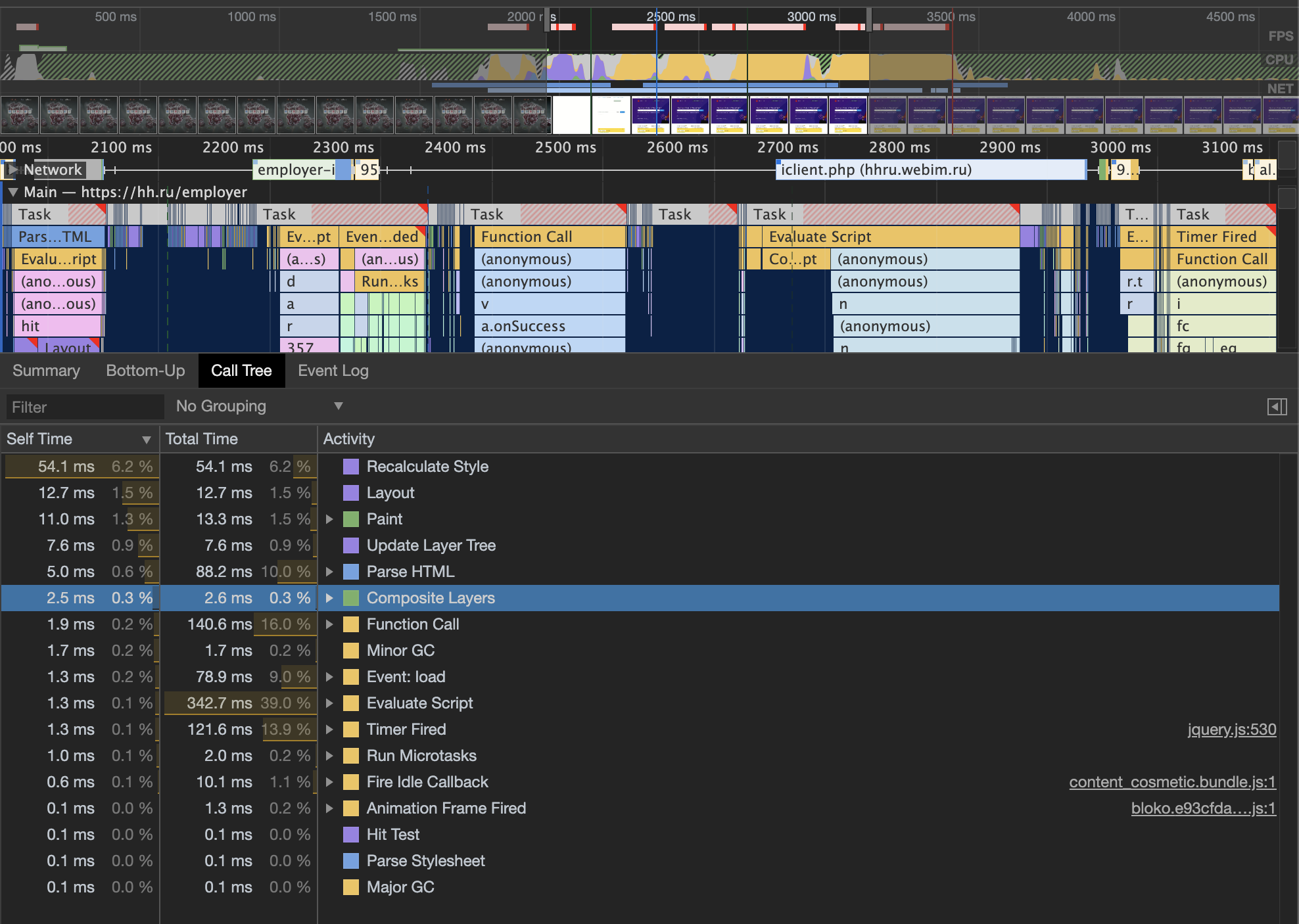The height and width of the screenshot is (924, 1299).
Task: Click the blue Parse HTML activity icon
Action: pyautogui.click(x=351, y=572)
